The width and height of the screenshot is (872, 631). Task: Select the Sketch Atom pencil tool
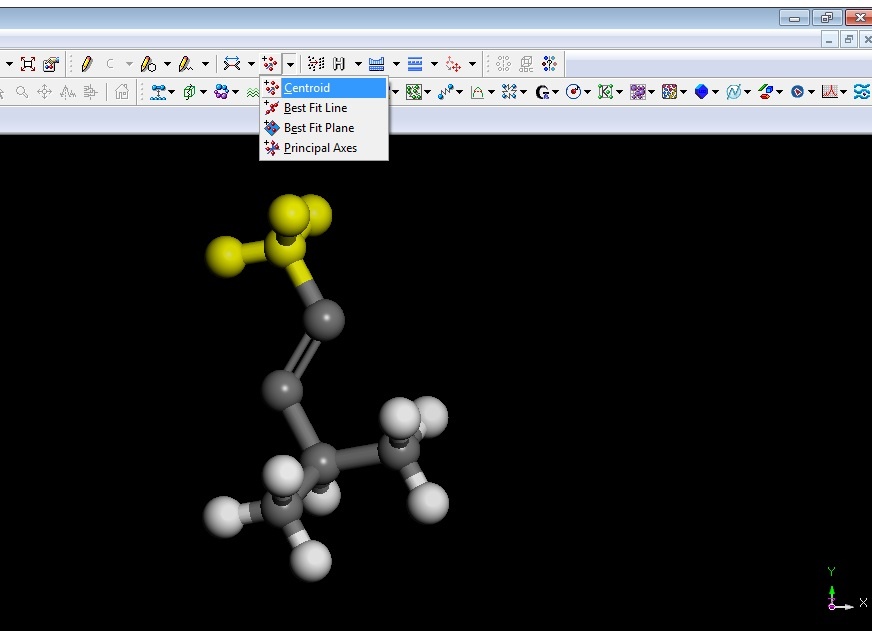click(87, 64)
